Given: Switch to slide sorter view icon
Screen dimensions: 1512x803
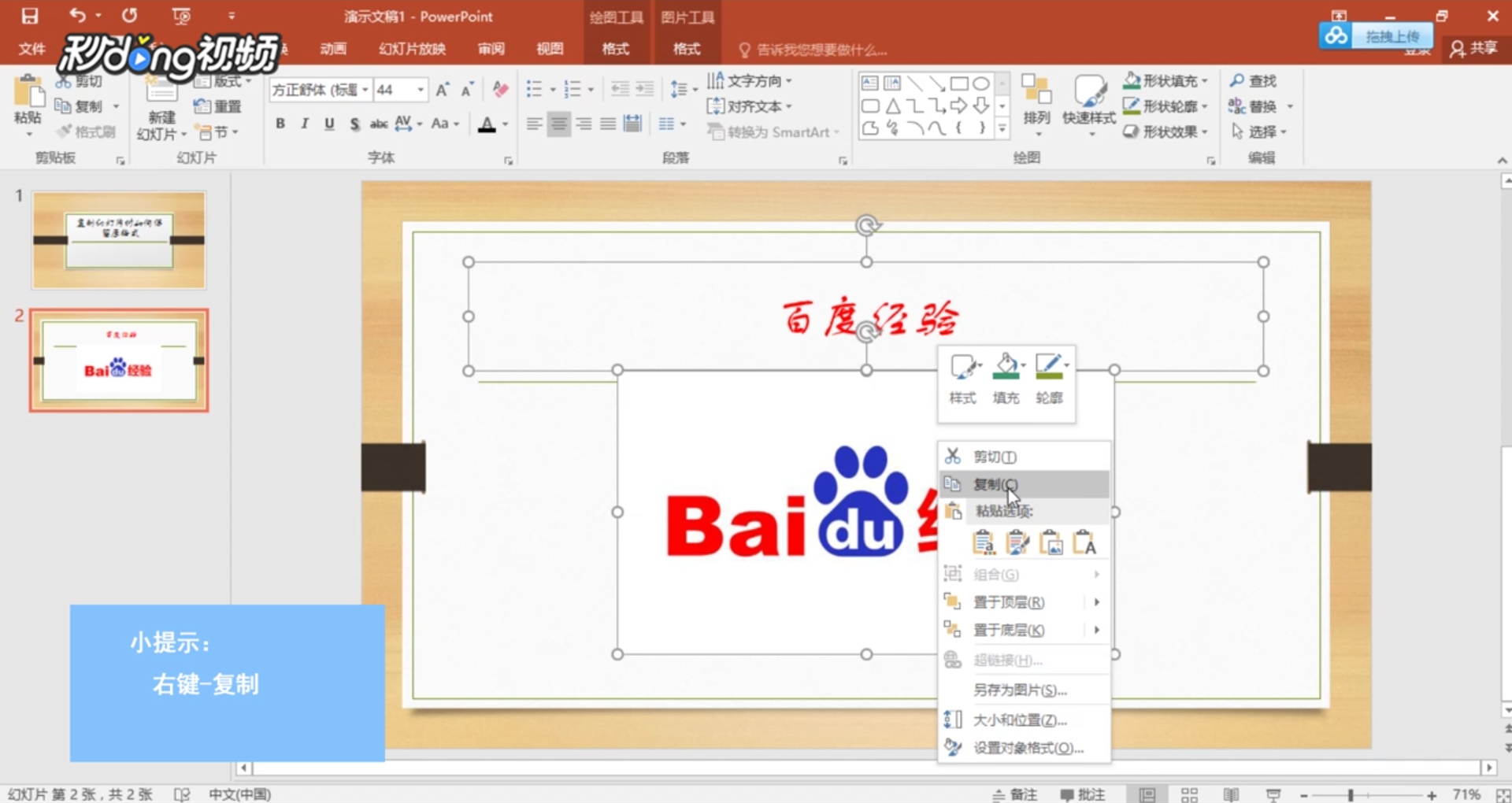Looking at the screenshot, I should pos(1189,795).
